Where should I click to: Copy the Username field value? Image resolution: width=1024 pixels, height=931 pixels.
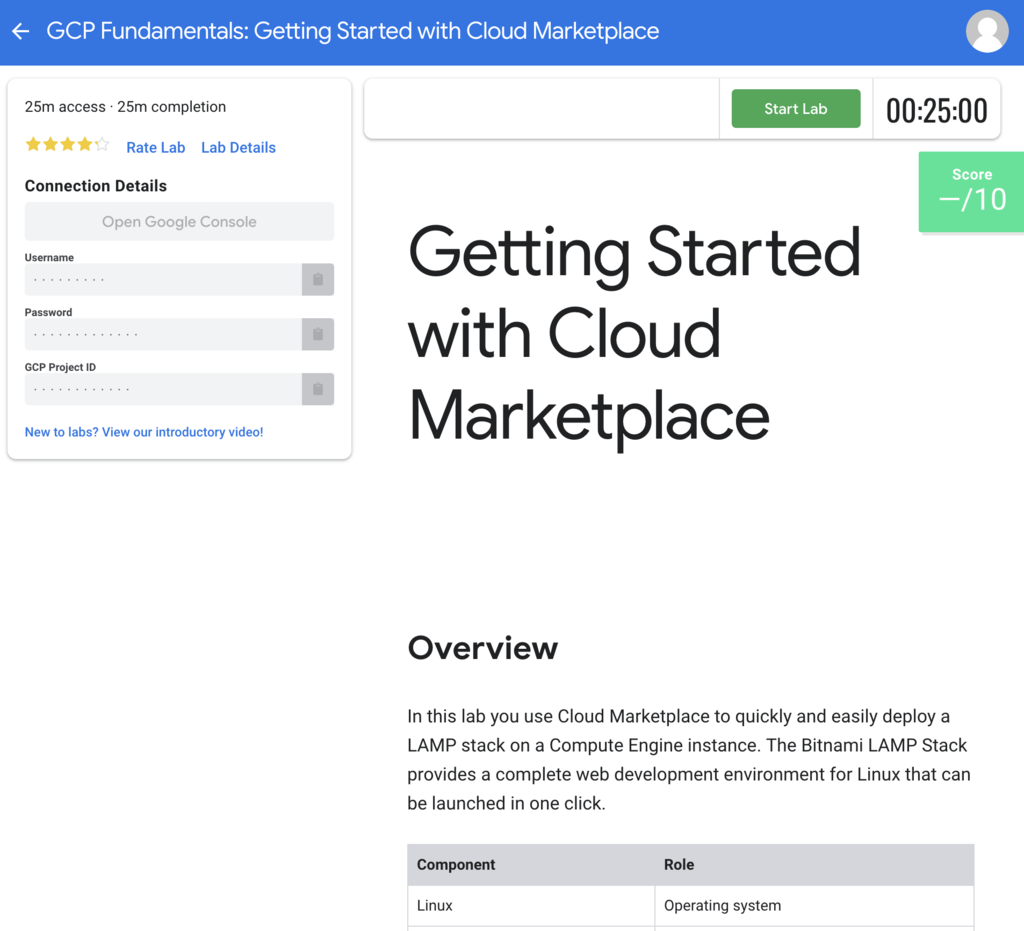(x=318, y=279)
